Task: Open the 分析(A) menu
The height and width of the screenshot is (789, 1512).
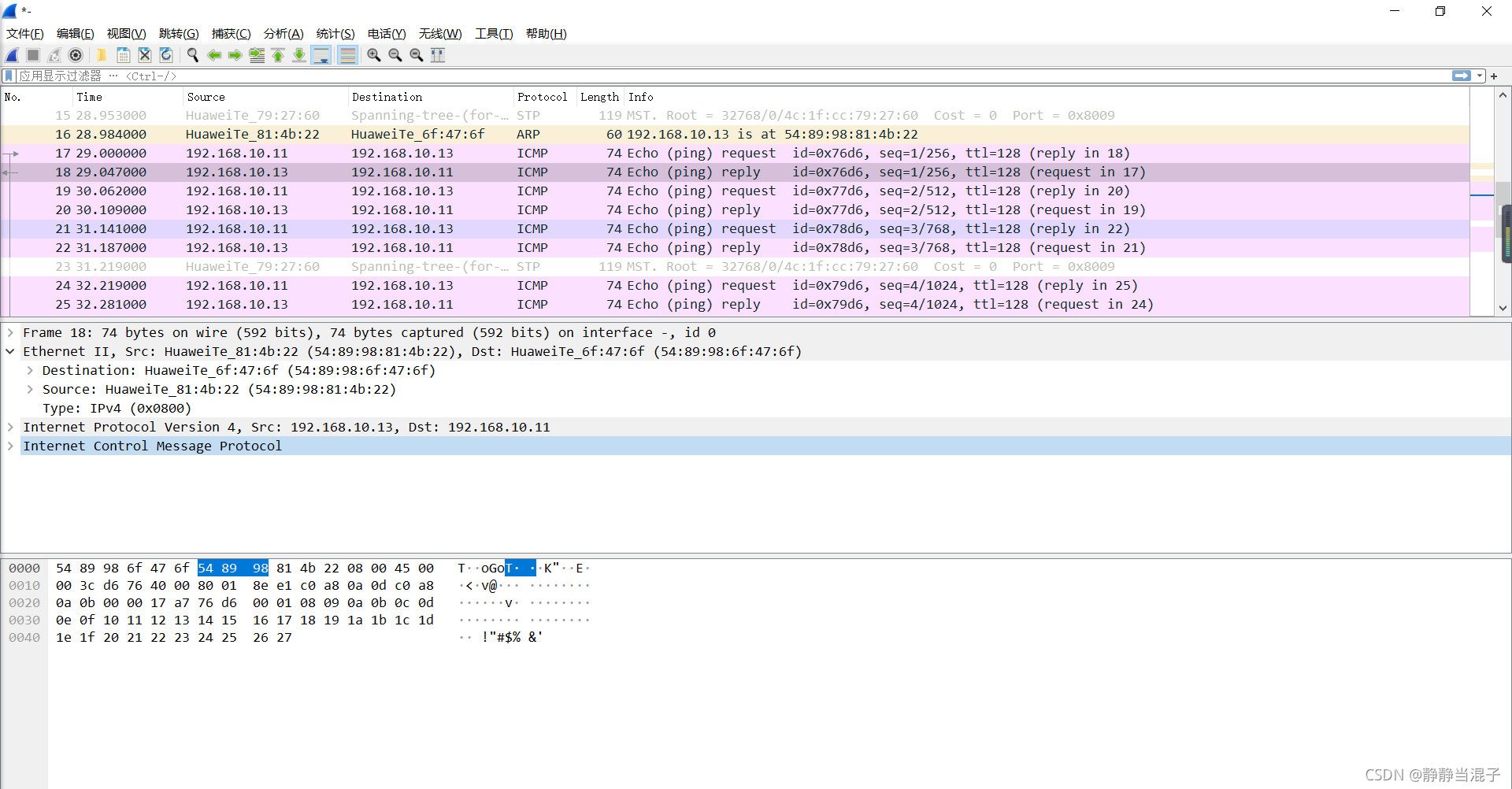Action: [283, 33]
